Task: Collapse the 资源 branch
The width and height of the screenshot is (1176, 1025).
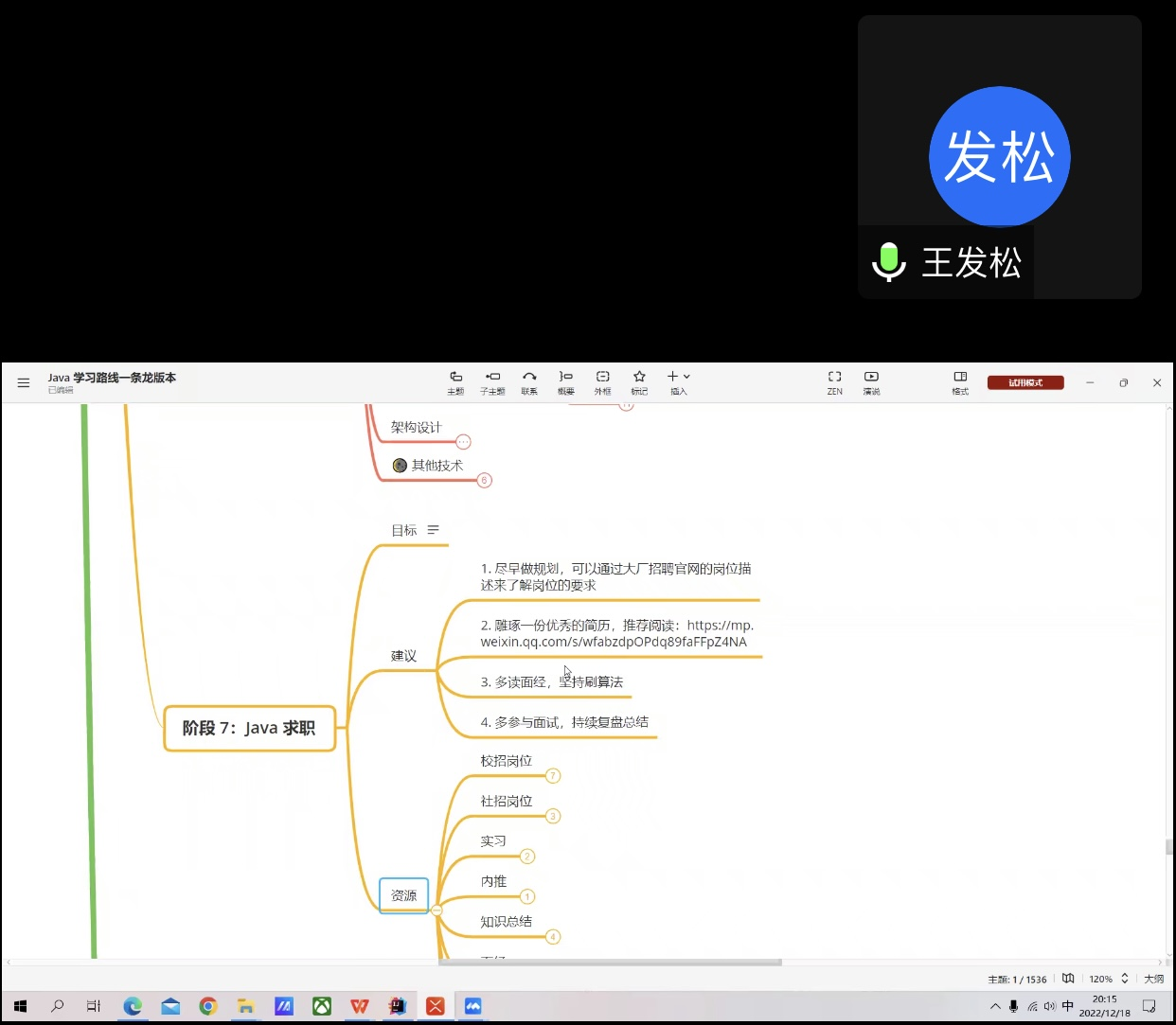Action: (x=437, y=910)
